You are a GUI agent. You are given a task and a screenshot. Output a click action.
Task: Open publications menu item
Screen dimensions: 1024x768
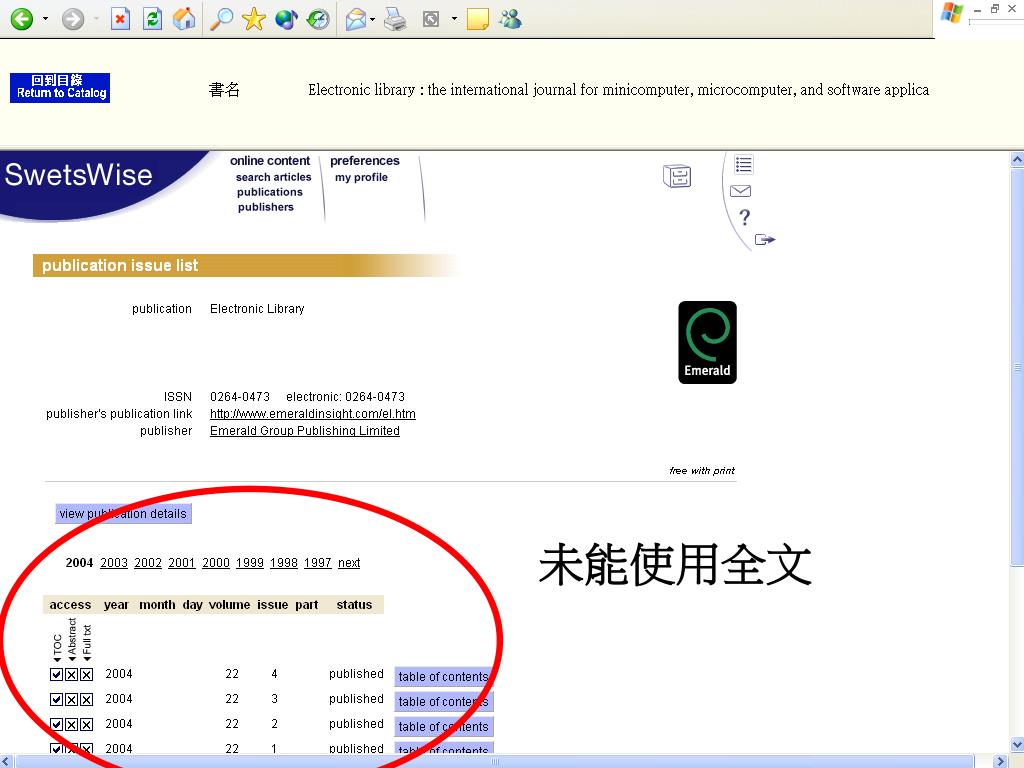(x=270, y=192)
